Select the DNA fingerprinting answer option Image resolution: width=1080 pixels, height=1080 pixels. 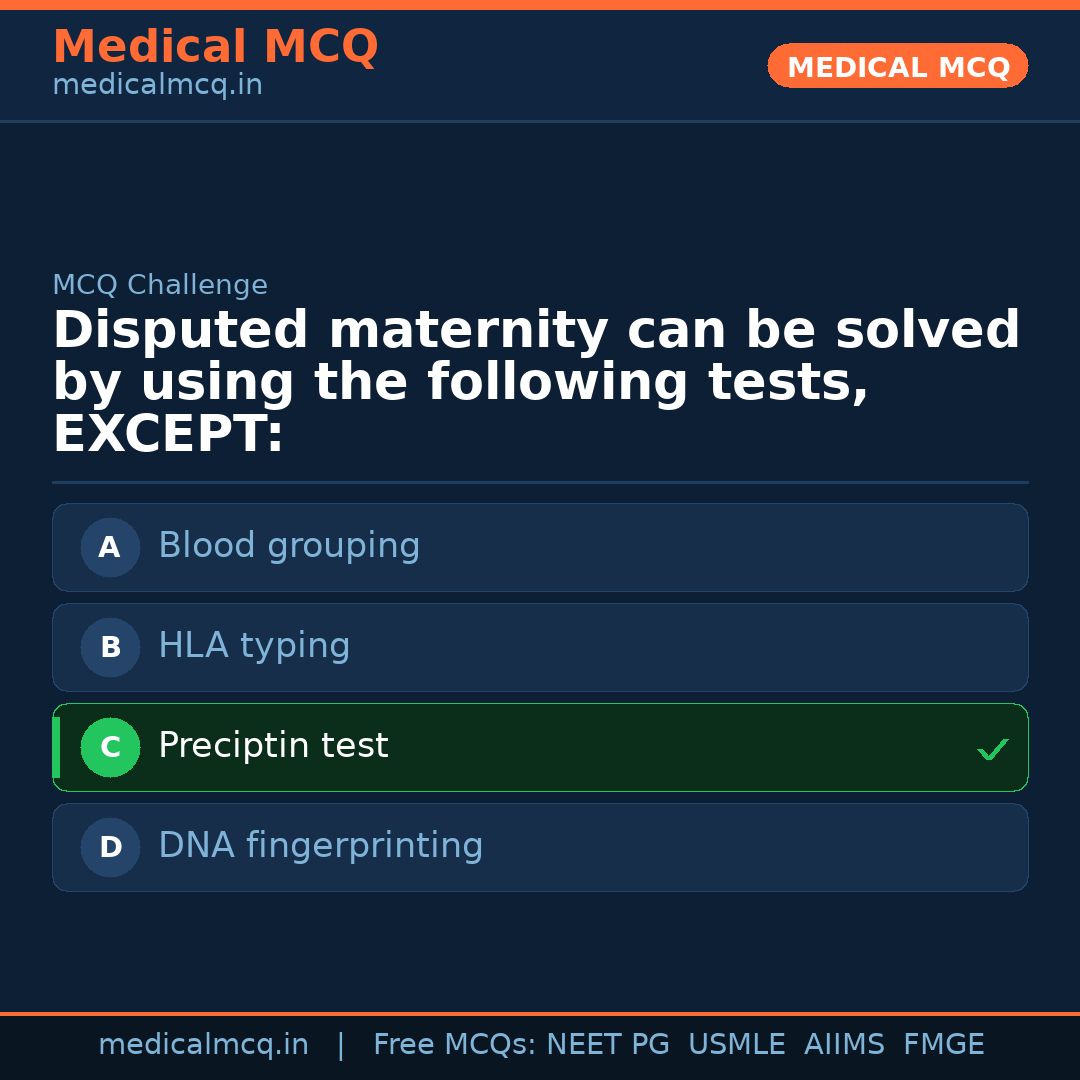point(540,847)
